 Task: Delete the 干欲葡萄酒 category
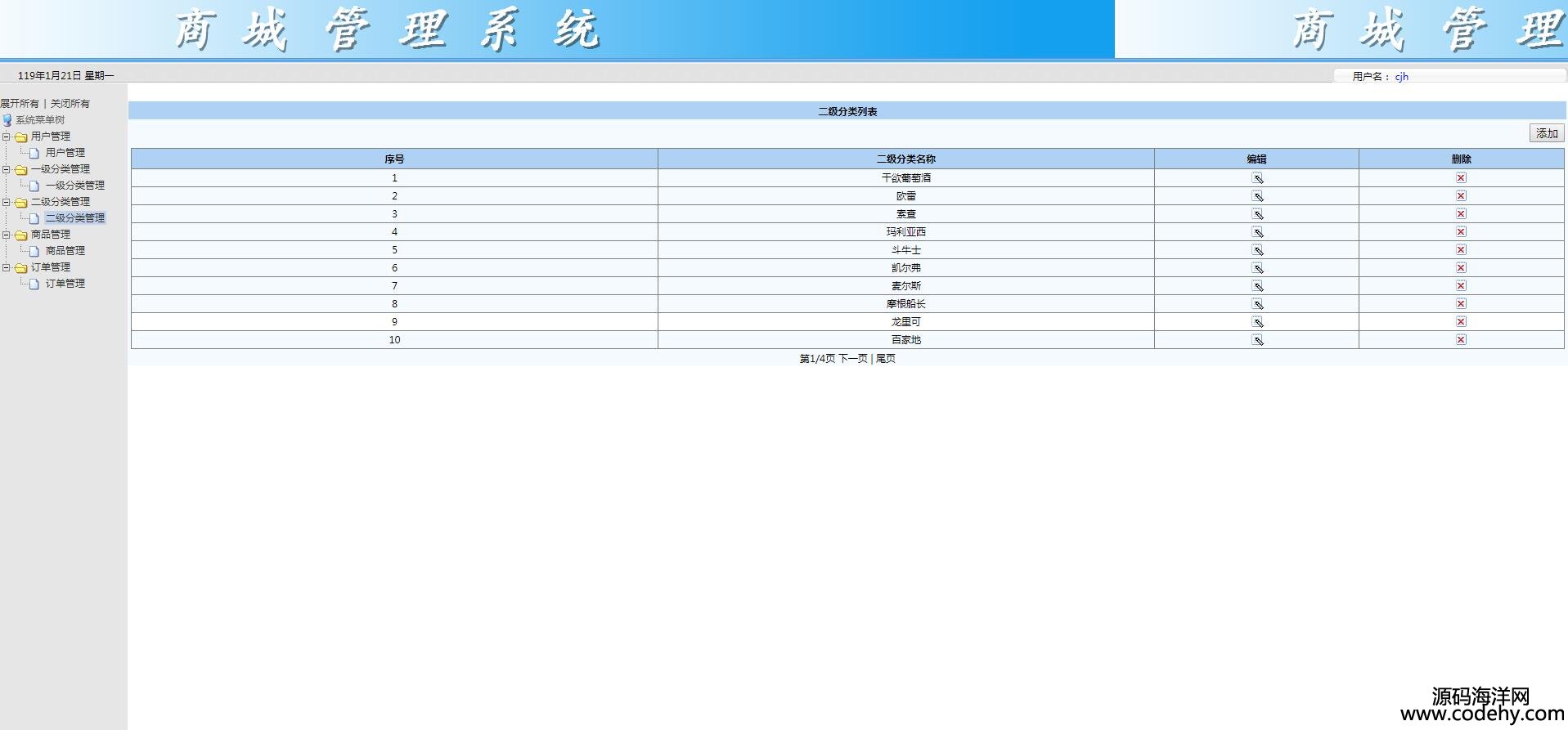point(1461,177)
